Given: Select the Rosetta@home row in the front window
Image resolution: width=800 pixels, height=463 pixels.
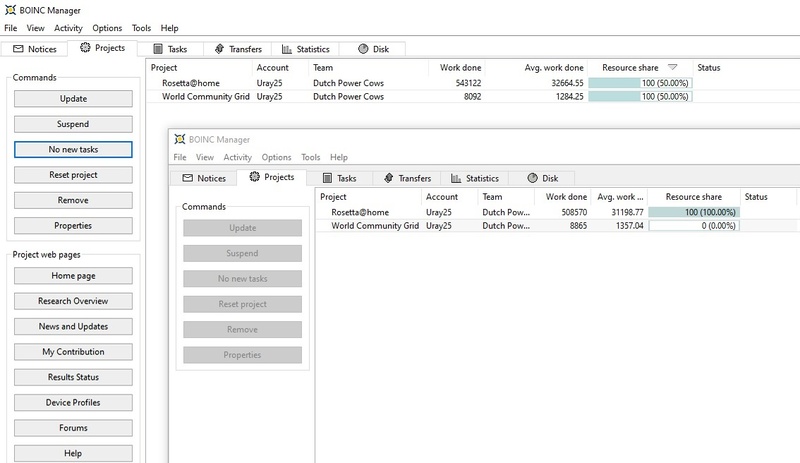Looking at the screenshot, I should [x=558, y=212].
